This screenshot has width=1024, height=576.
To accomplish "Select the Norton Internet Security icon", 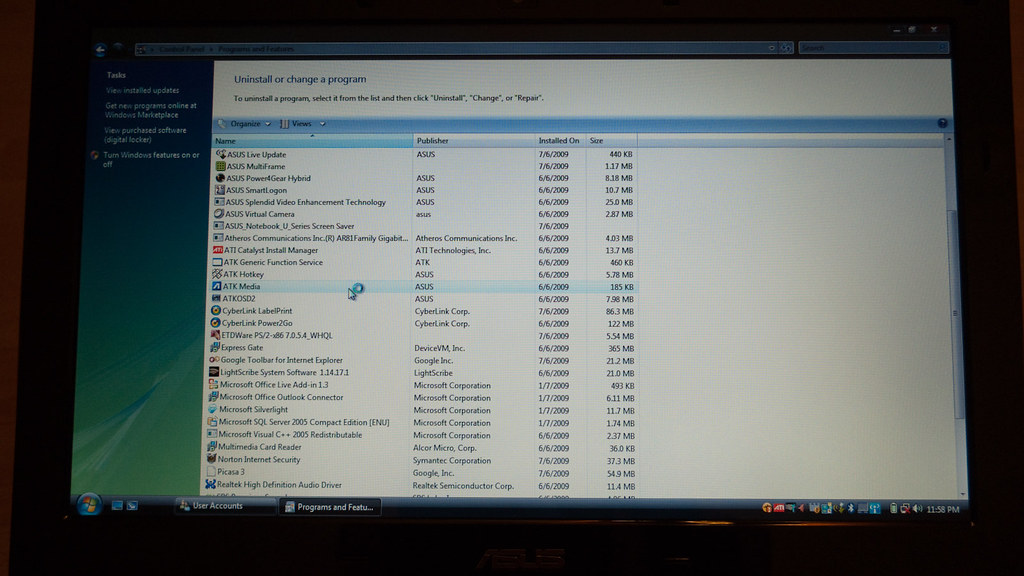I will [x=211, y=459].
